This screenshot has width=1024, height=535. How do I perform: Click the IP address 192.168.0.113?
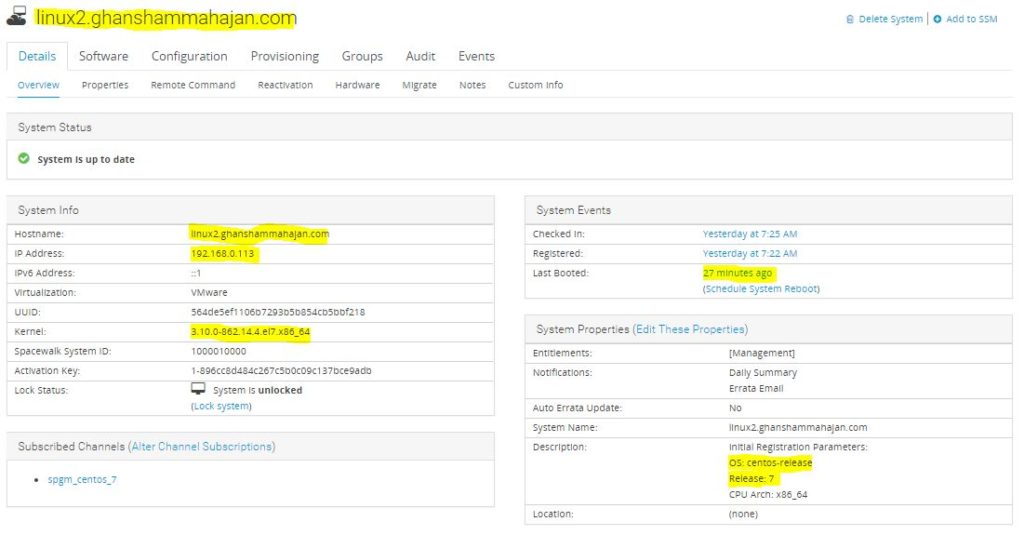pos(223,253)
